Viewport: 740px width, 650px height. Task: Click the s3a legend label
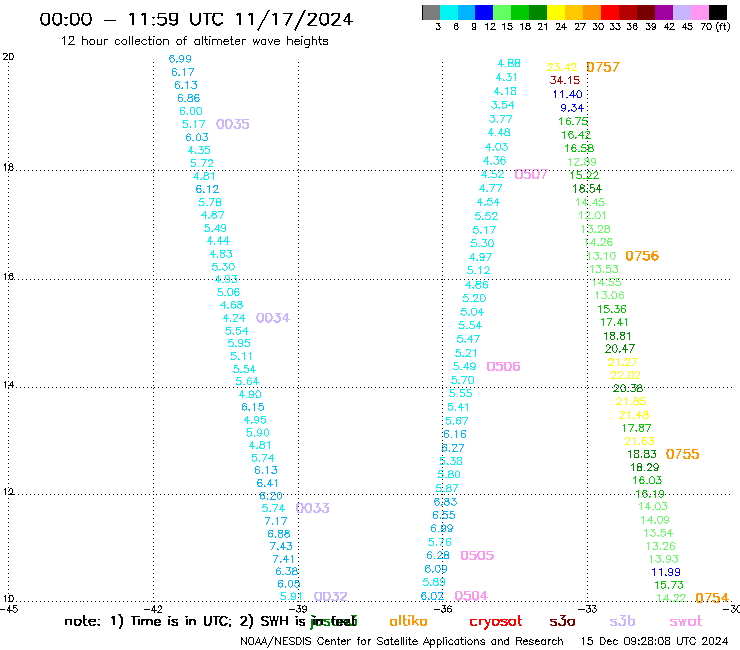[562, 621]
